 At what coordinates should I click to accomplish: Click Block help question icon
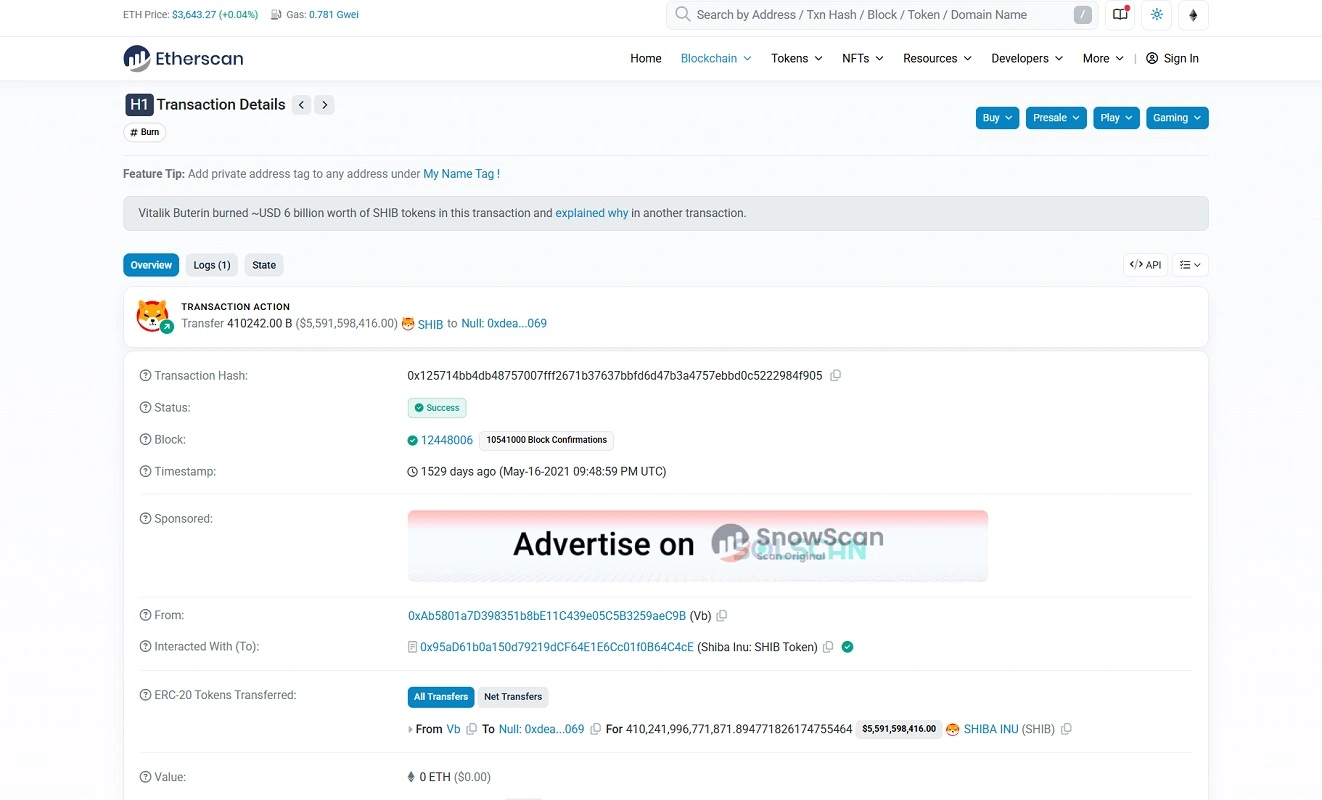[145, 440]
